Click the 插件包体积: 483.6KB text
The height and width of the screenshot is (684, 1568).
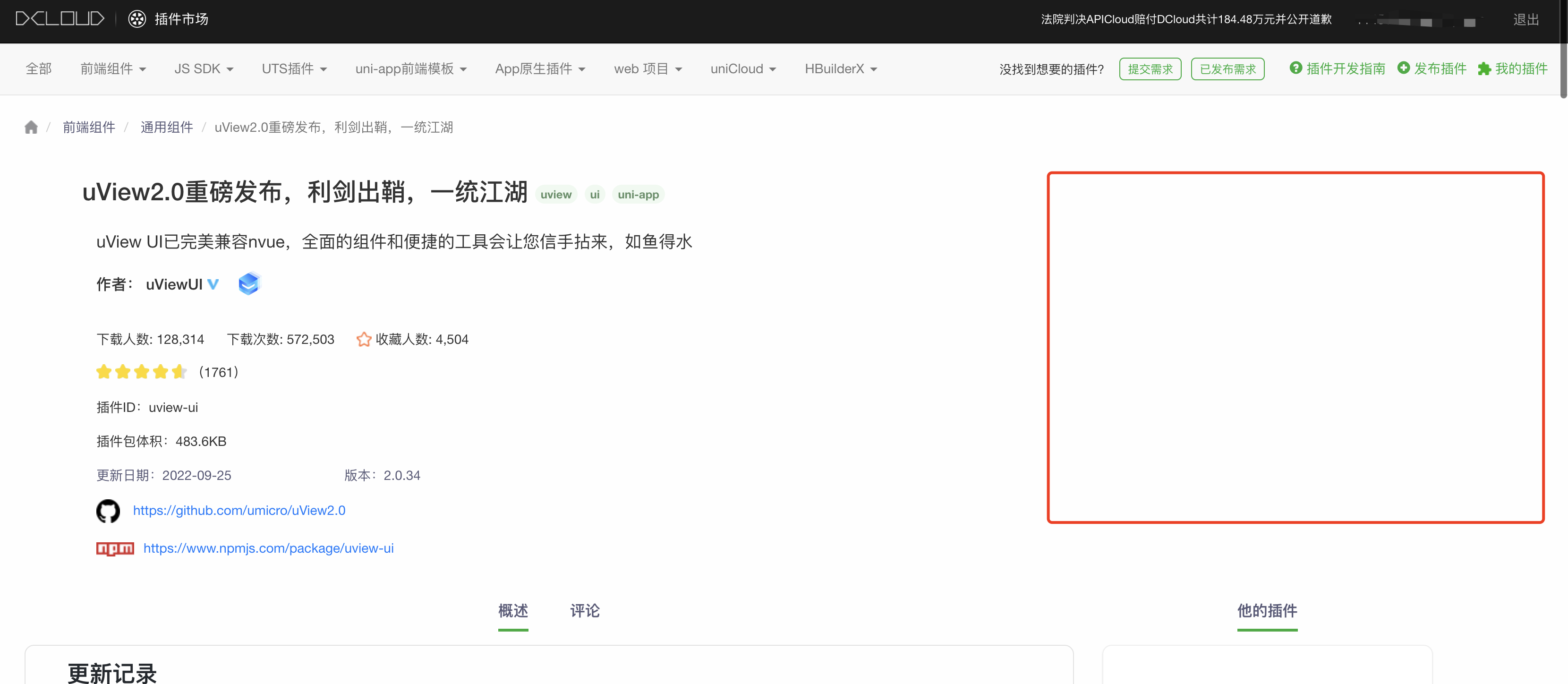pos(162,441)
